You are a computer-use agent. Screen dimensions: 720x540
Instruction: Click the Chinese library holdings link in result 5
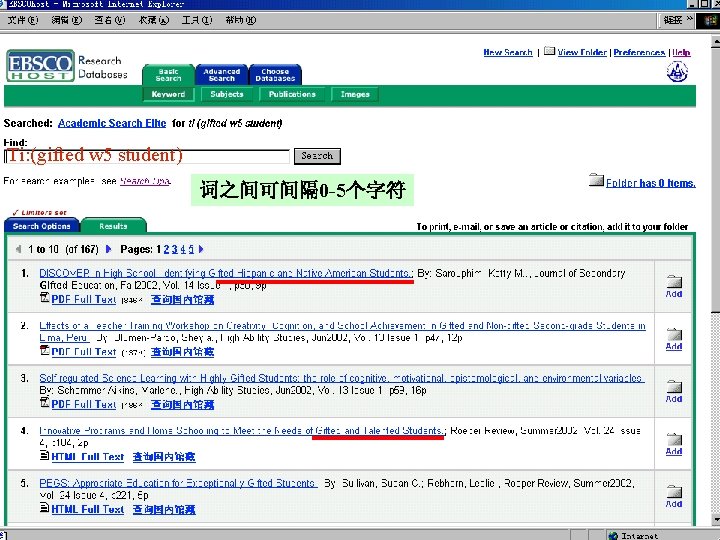(x=164, y=509)
